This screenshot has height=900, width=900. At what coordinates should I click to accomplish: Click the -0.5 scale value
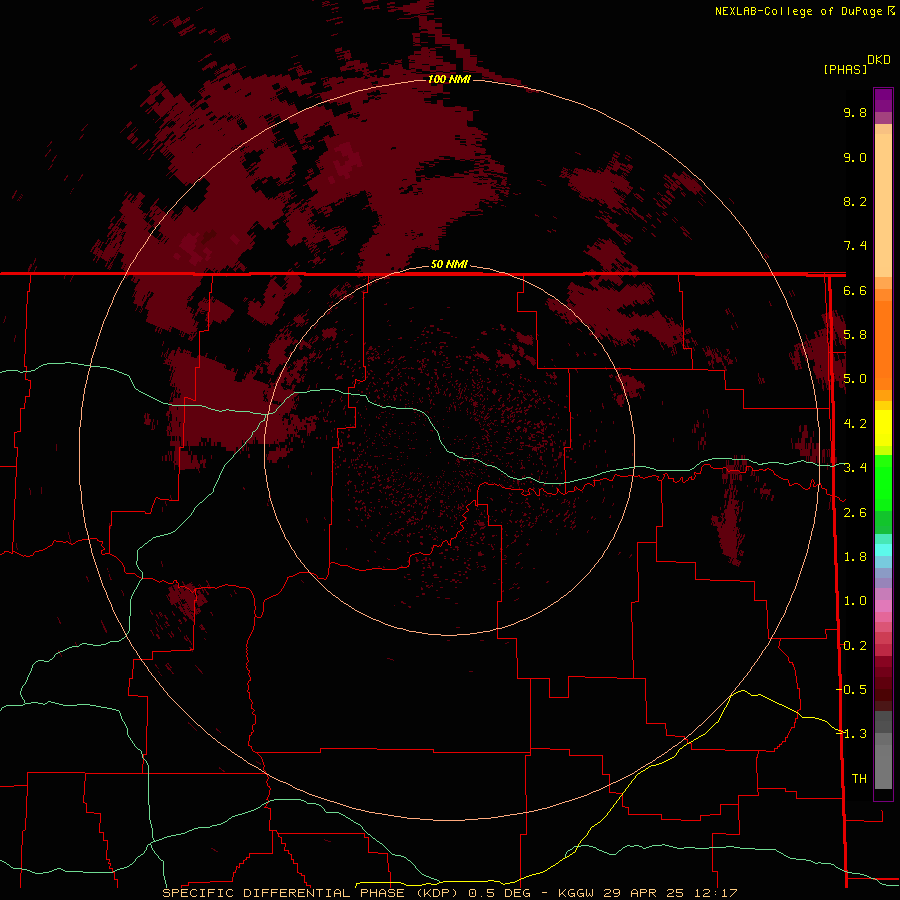[x=851, y=690]
